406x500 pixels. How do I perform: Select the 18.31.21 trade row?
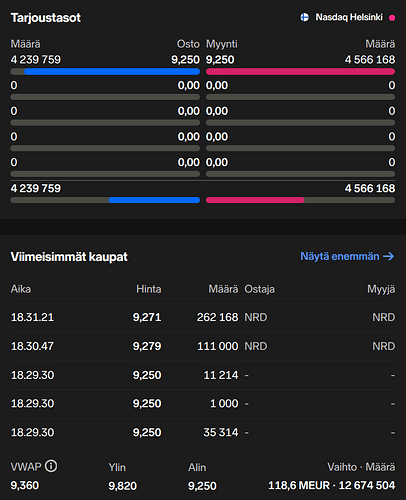(x=203, y=317)
